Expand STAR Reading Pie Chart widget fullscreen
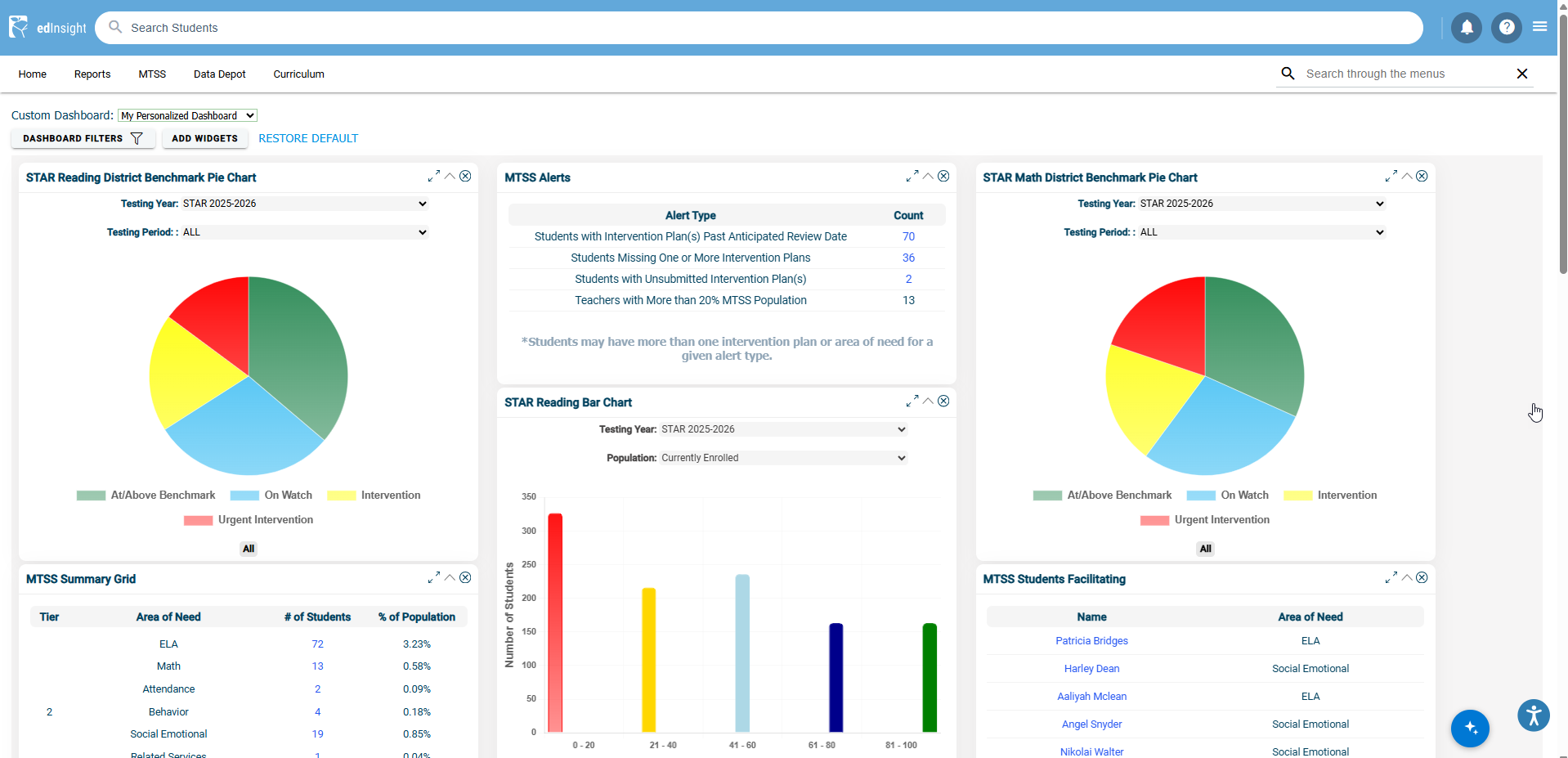Image resolution: width=1568 pixels, height=758 pixels. [x=434, y=176]
